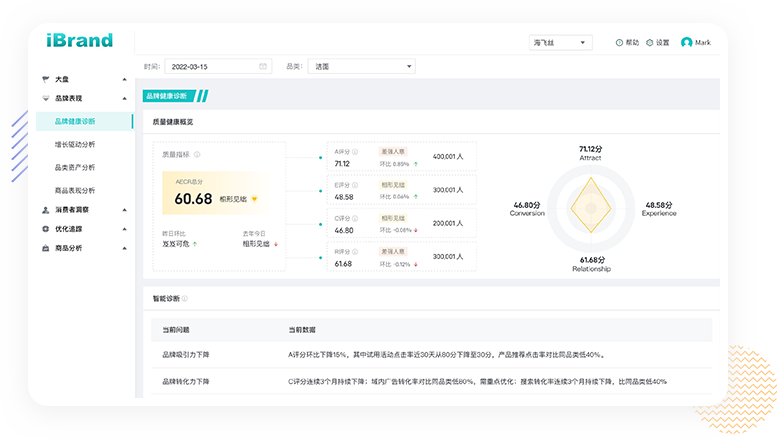Image resolution: width=777 pixels, height=439 pixels.
Task: Click the 200,001 人 value
Action: [448, 223]
